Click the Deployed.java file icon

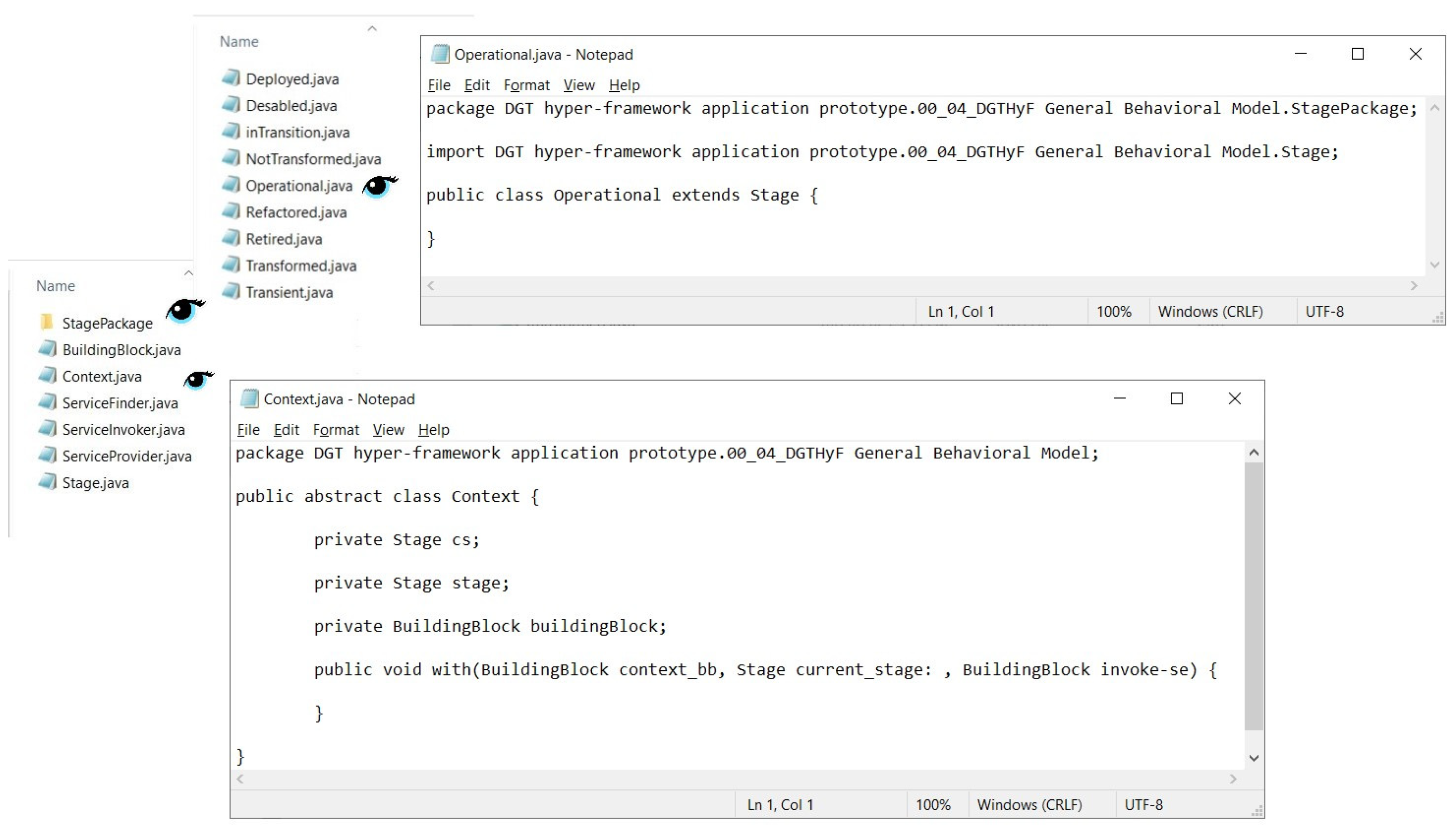(x=231, y=78)
